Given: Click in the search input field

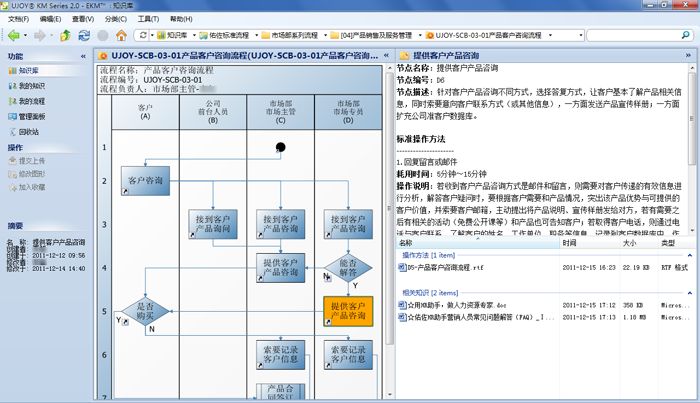Looking at the screenshot, I should pos(634,35).
